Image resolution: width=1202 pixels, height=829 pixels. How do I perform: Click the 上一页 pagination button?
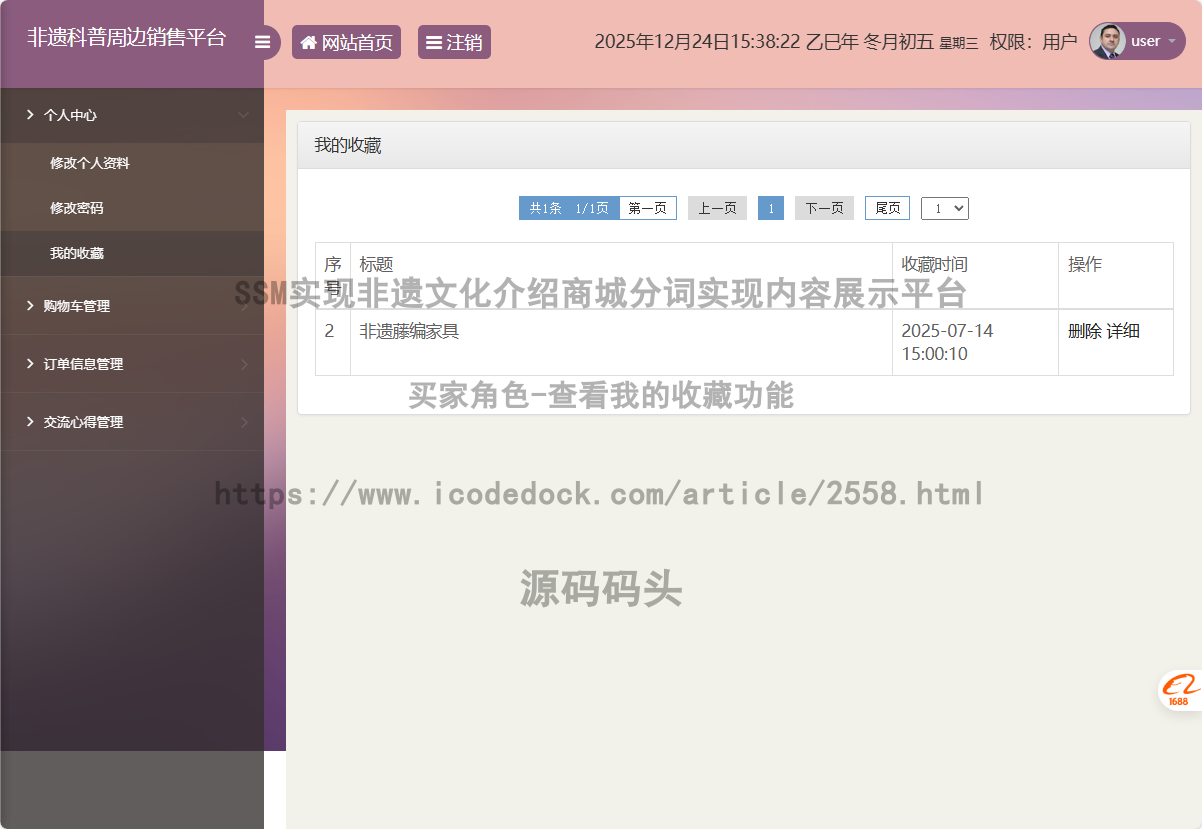coord(717,208)
